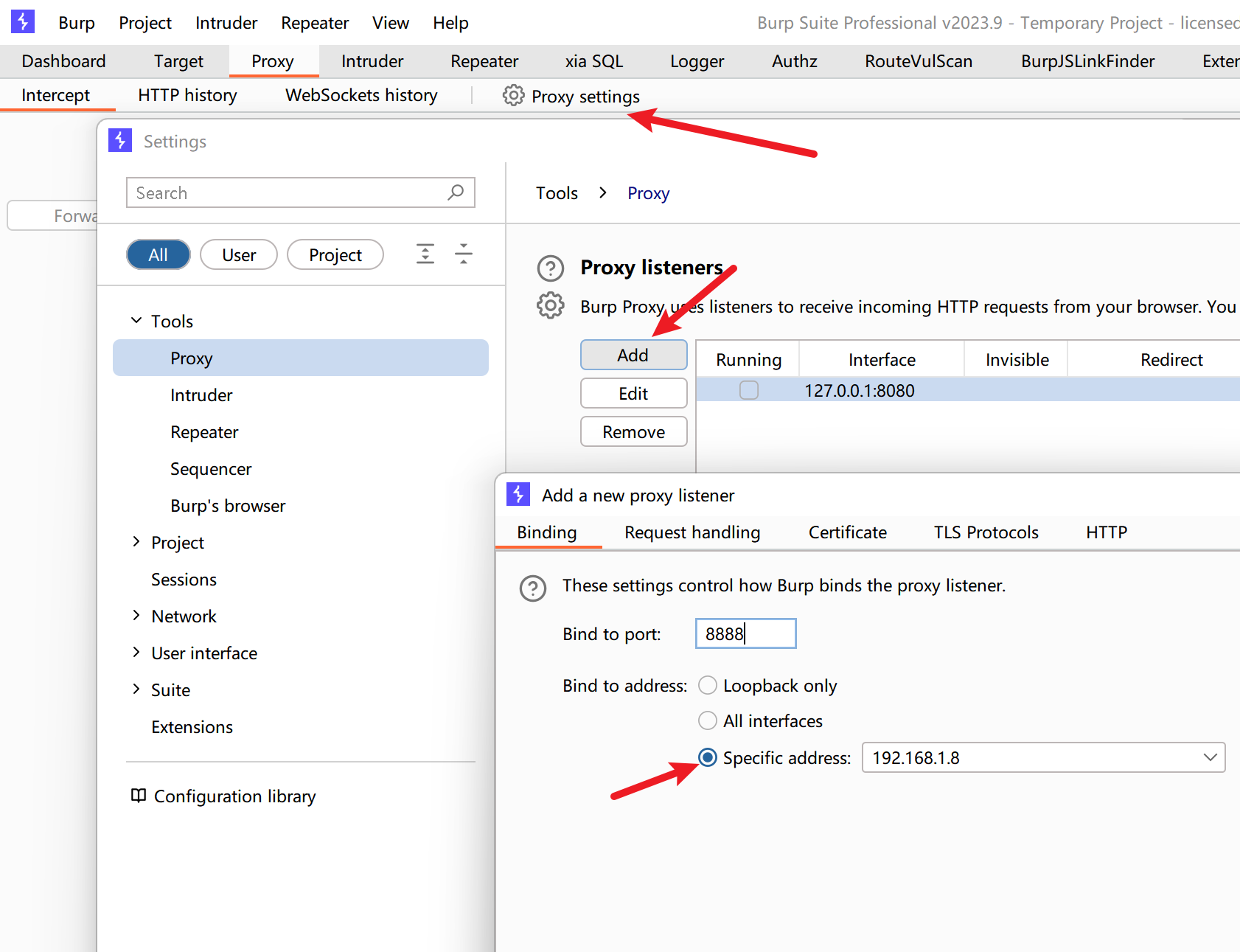The image size is (1240, 952).
Task: Select the User settings filter button
Action: pyautogui.click(x=239, y=254)
